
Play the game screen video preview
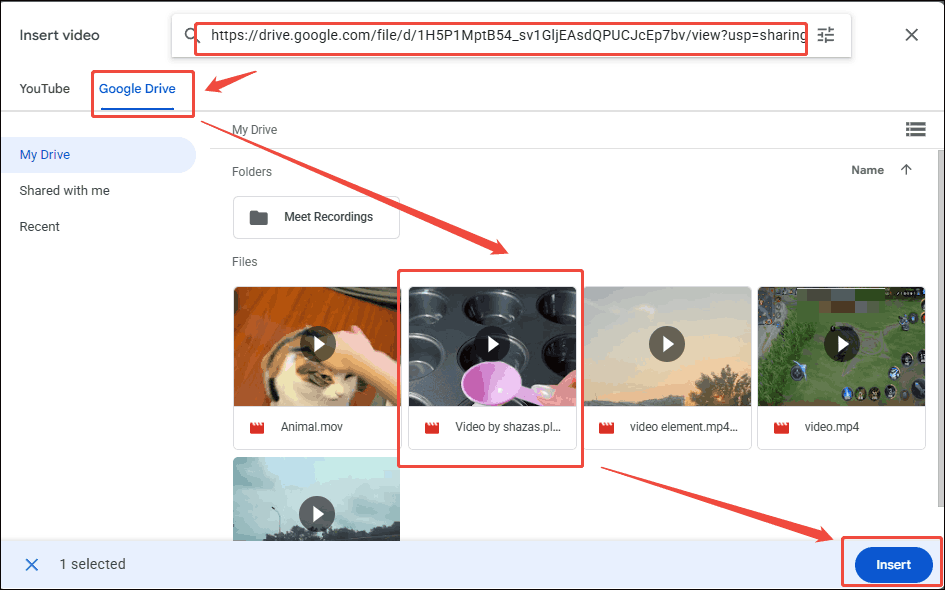(842, 344)
